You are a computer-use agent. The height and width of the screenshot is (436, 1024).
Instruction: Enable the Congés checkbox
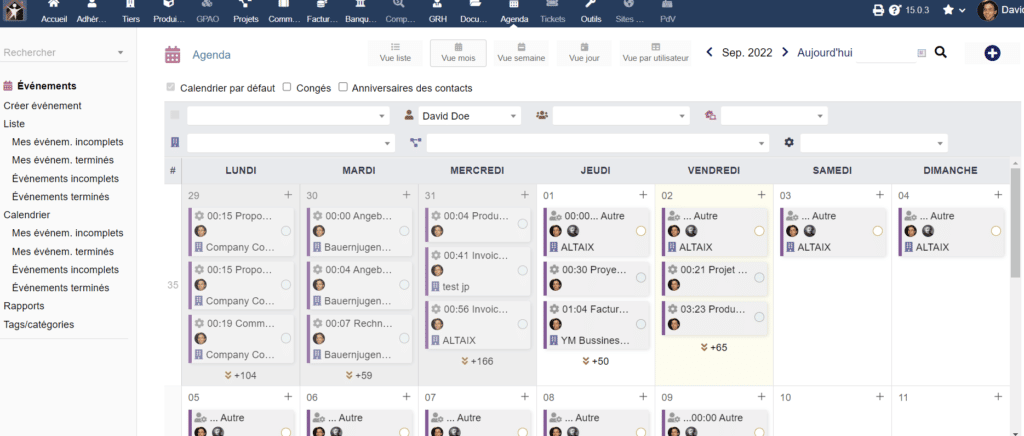(287, 87)
